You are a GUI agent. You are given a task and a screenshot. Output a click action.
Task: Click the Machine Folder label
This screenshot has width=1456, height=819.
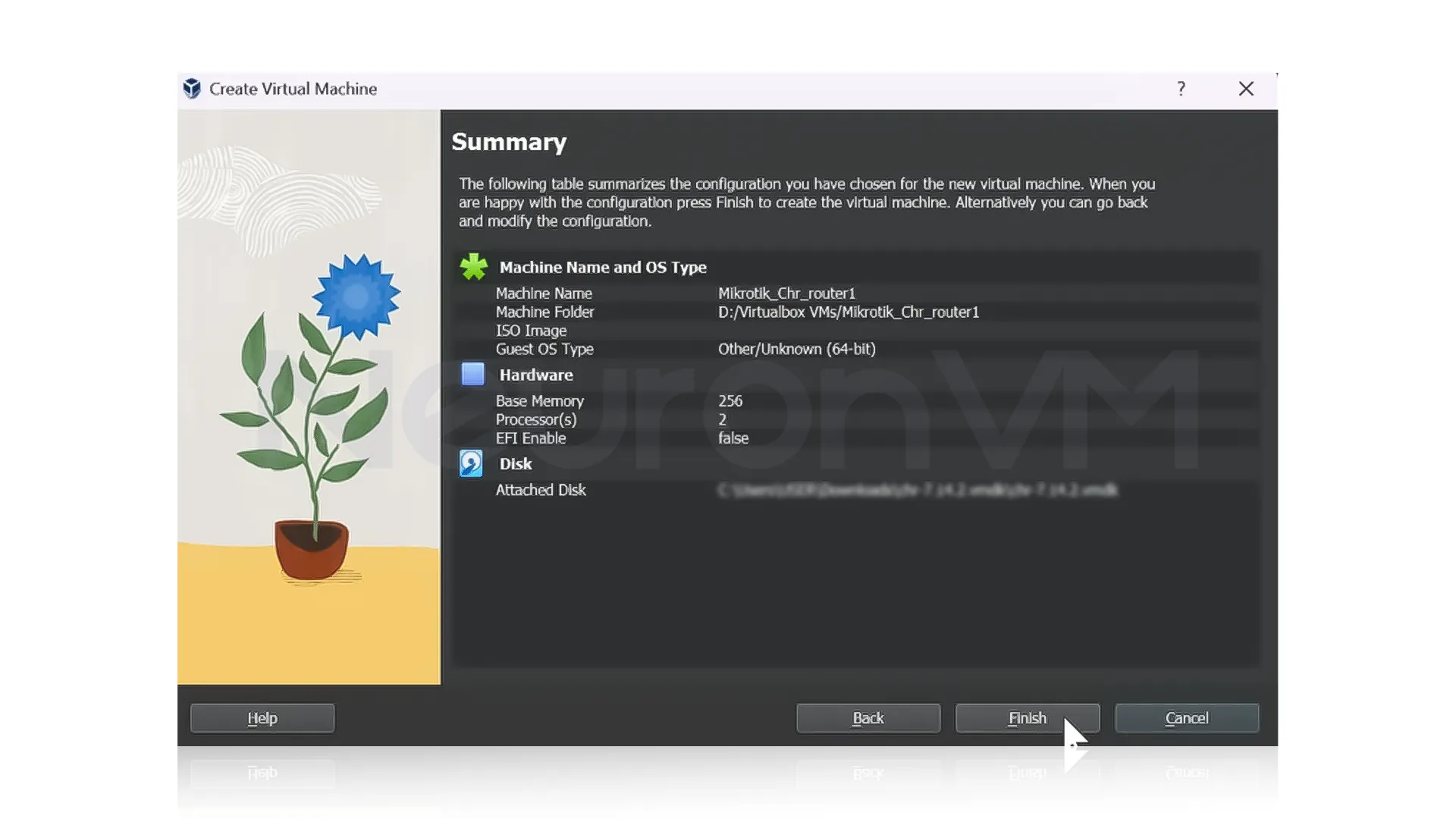point(544,312)
